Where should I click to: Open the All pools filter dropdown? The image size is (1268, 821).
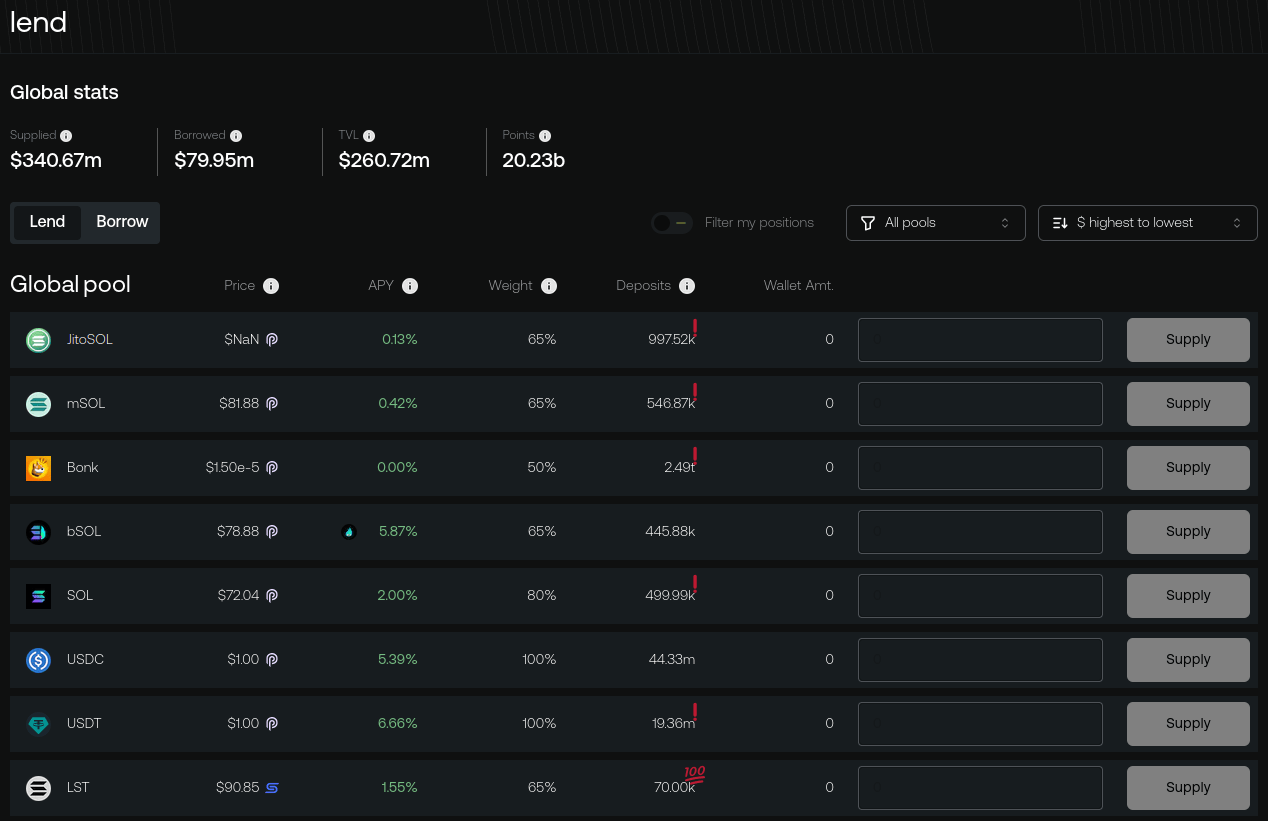pyautogui.click(x=935, y=223)
